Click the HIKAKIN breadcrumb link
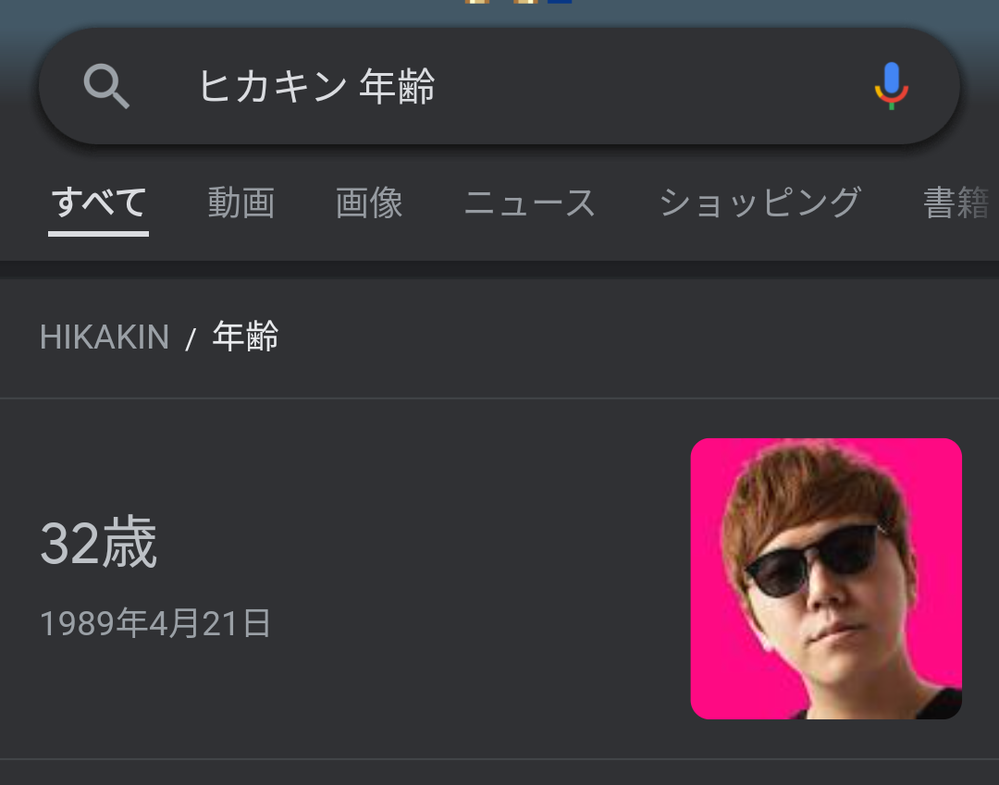 pos(104,337)
